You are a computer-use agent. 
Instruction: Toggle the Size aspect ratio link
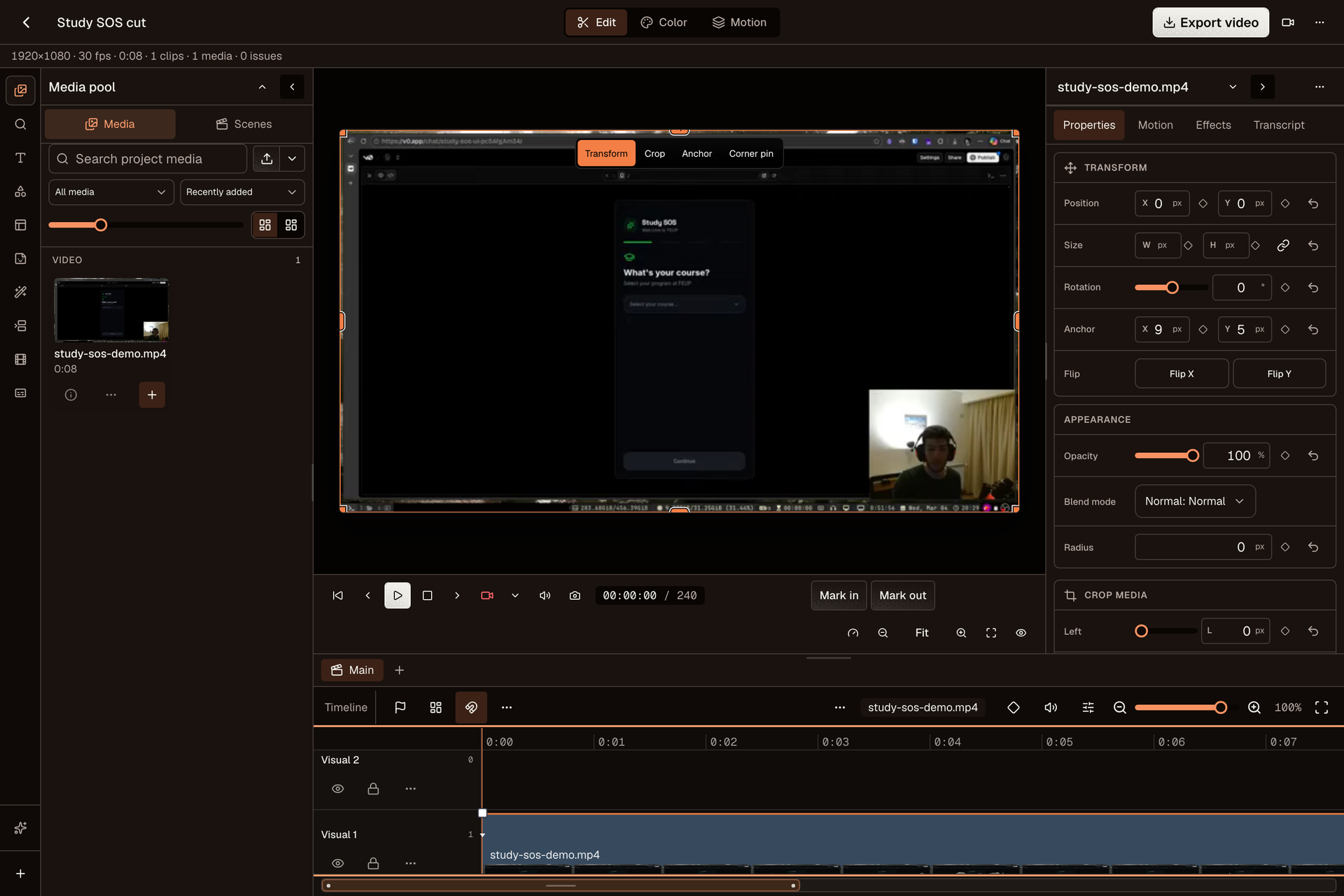pos(1283,246)
